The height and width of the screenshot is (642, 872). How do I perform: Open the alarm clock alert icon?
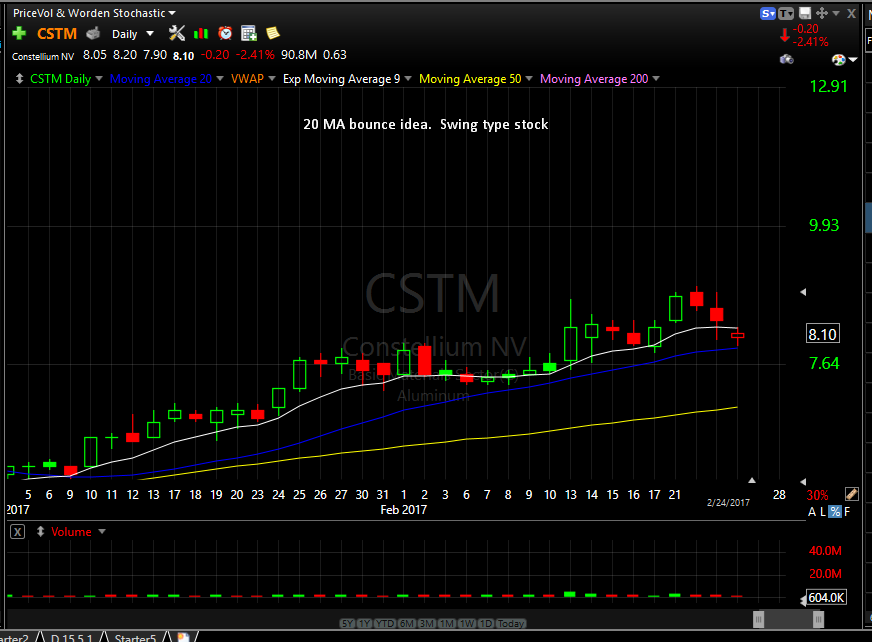coord(225,33)
